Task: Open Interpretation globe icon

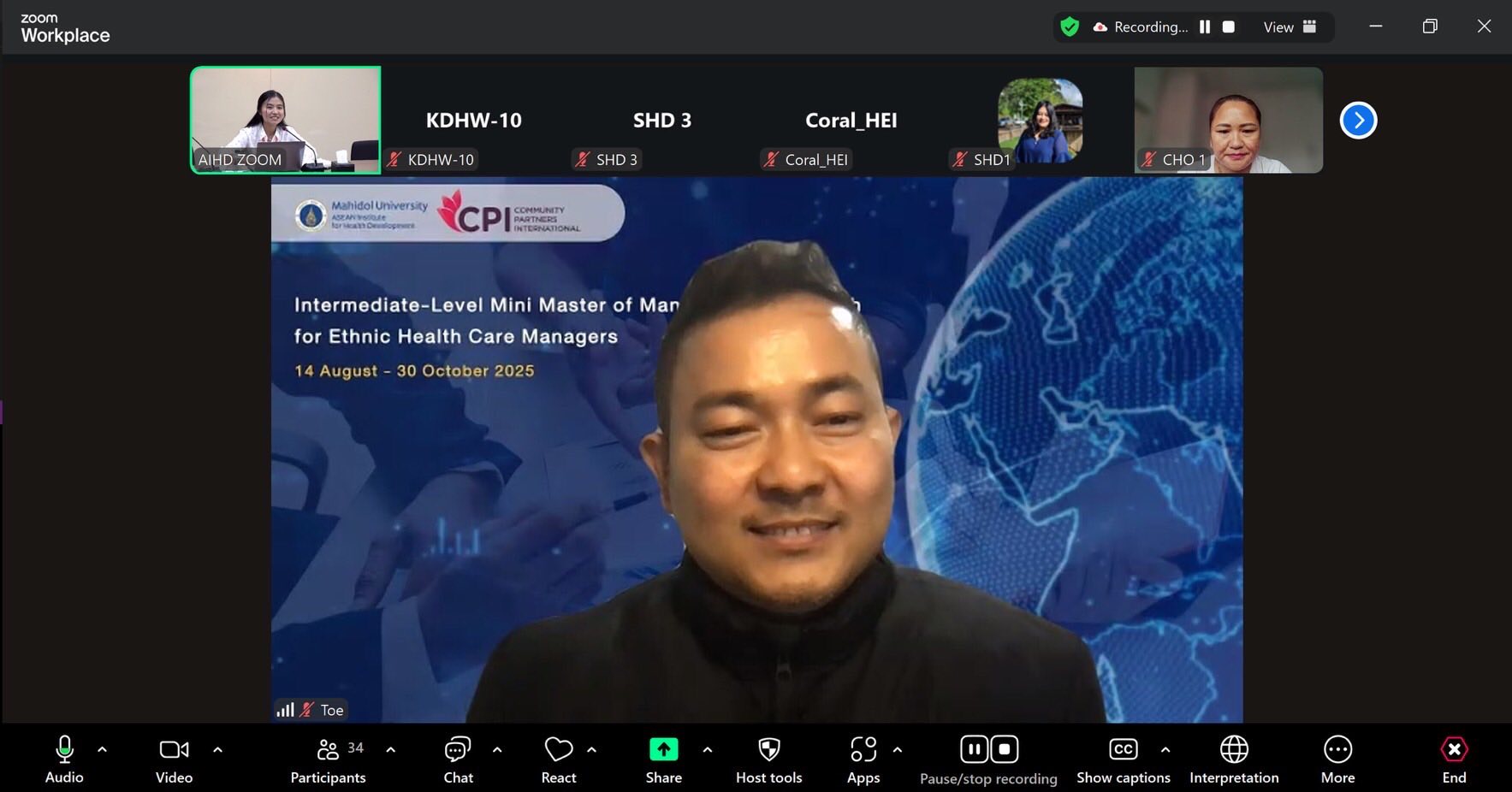Action: pyautogui.click(x=1233, y=759)
